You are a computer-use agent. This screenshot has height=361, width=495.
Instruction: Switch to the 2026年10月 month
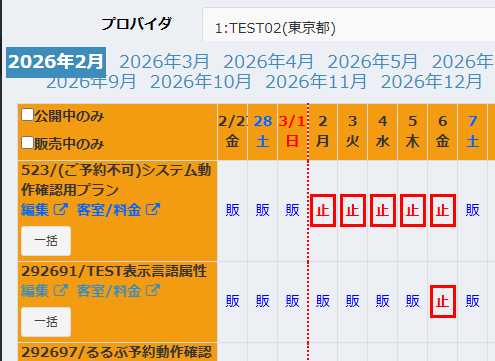point(201,82)
